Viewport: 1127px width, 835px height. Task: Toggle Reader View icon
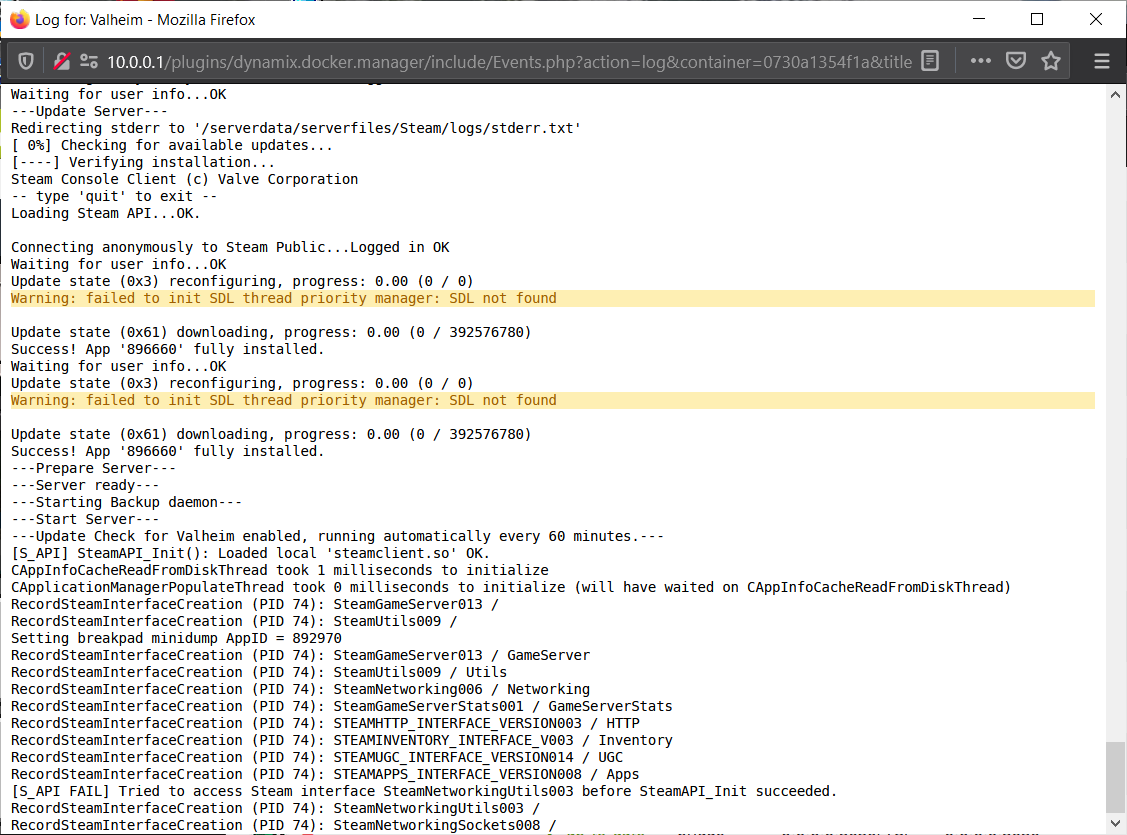(x=930, y=61)
